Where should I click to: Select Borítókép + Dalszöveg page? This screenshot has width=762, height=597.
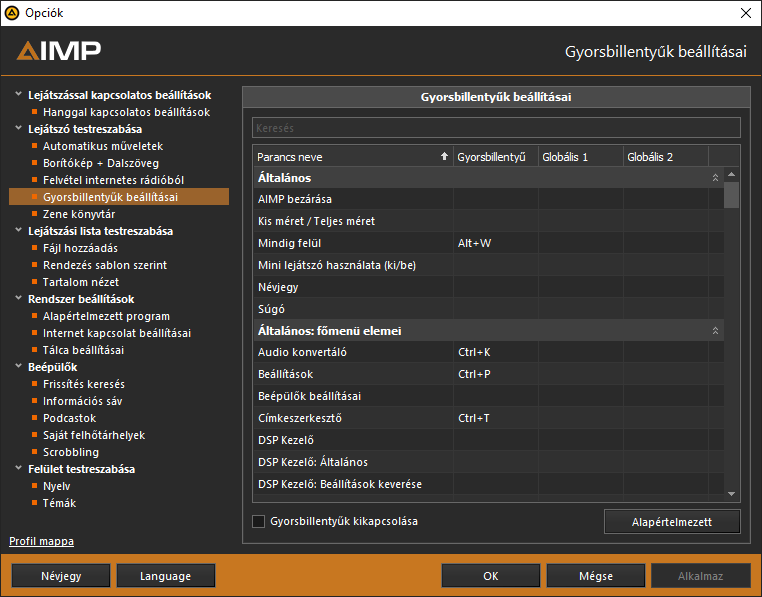(101, 163)
